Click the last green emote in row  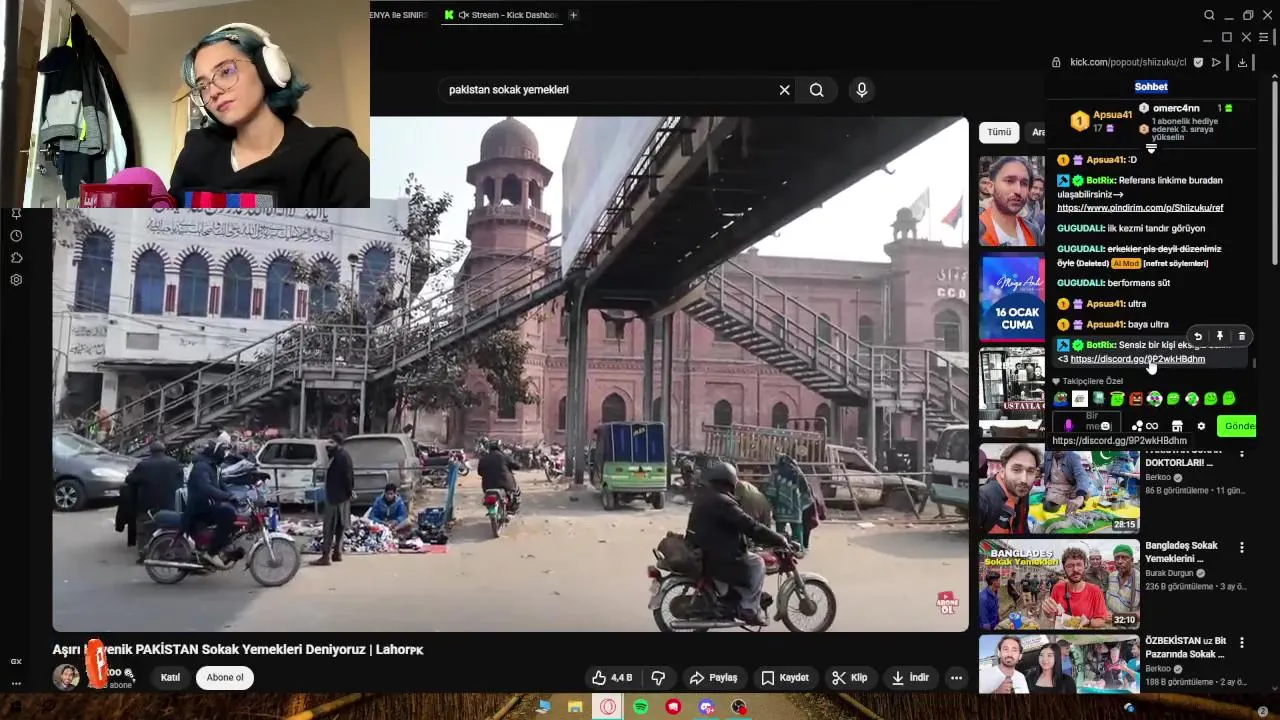[x=1229, y=399]
